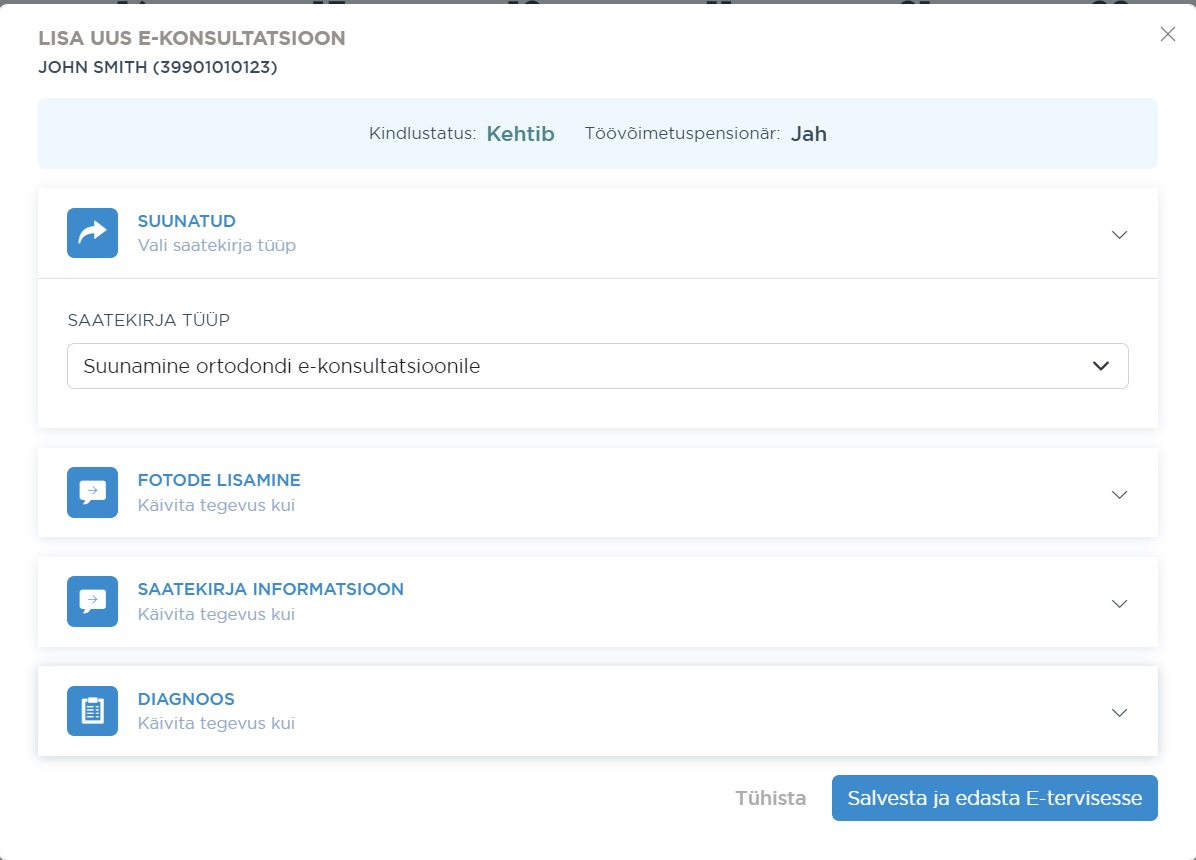Click the Diagnoos clipboard icon

[92, 711]
